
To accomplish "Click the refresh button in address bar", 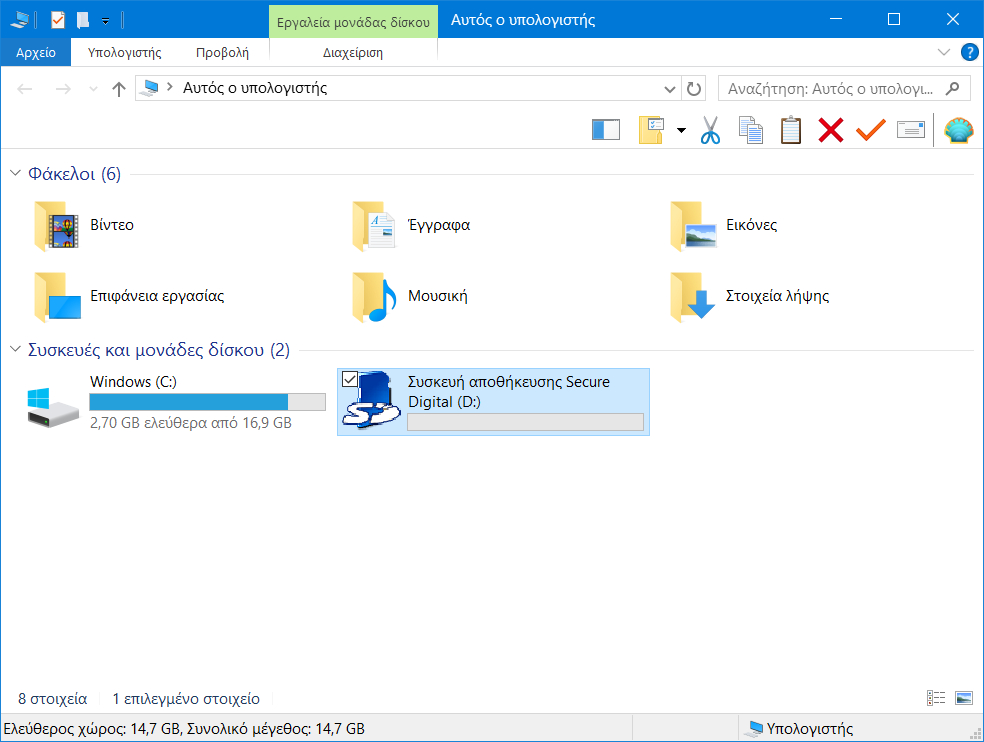I will pyautogui.click(x=693, y=89).
